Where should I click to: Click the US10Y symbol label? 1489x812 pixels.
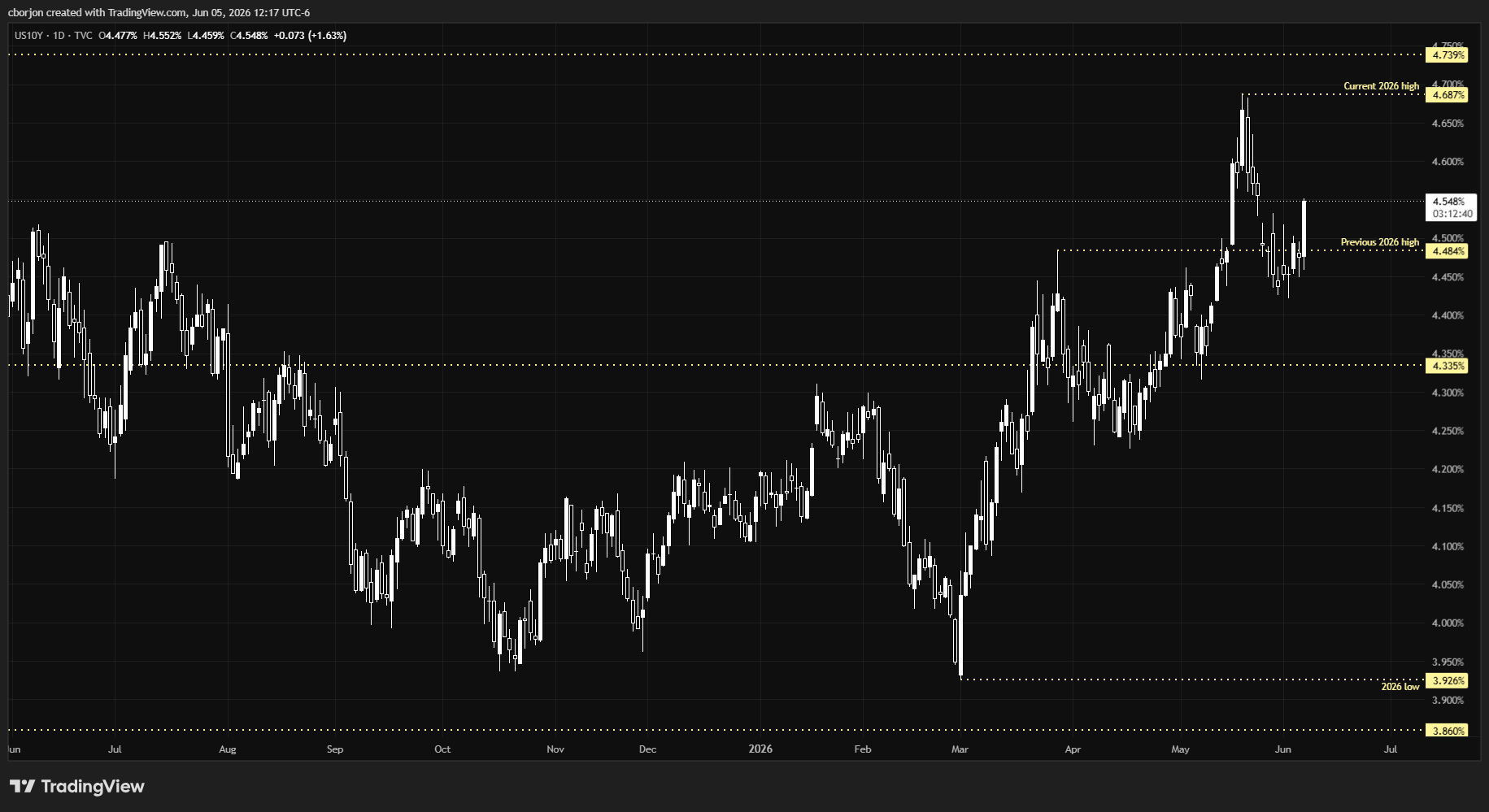point(28,36)
